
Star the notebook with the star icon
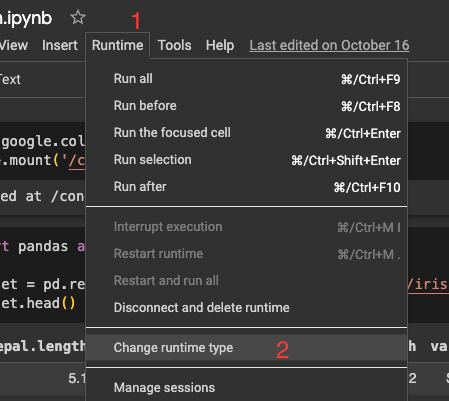point(78,17)
